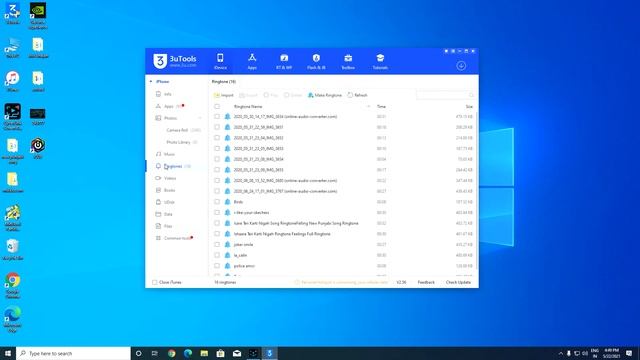
Task: Click Make Ringtone in the toolbar
Action: [325, 95]
